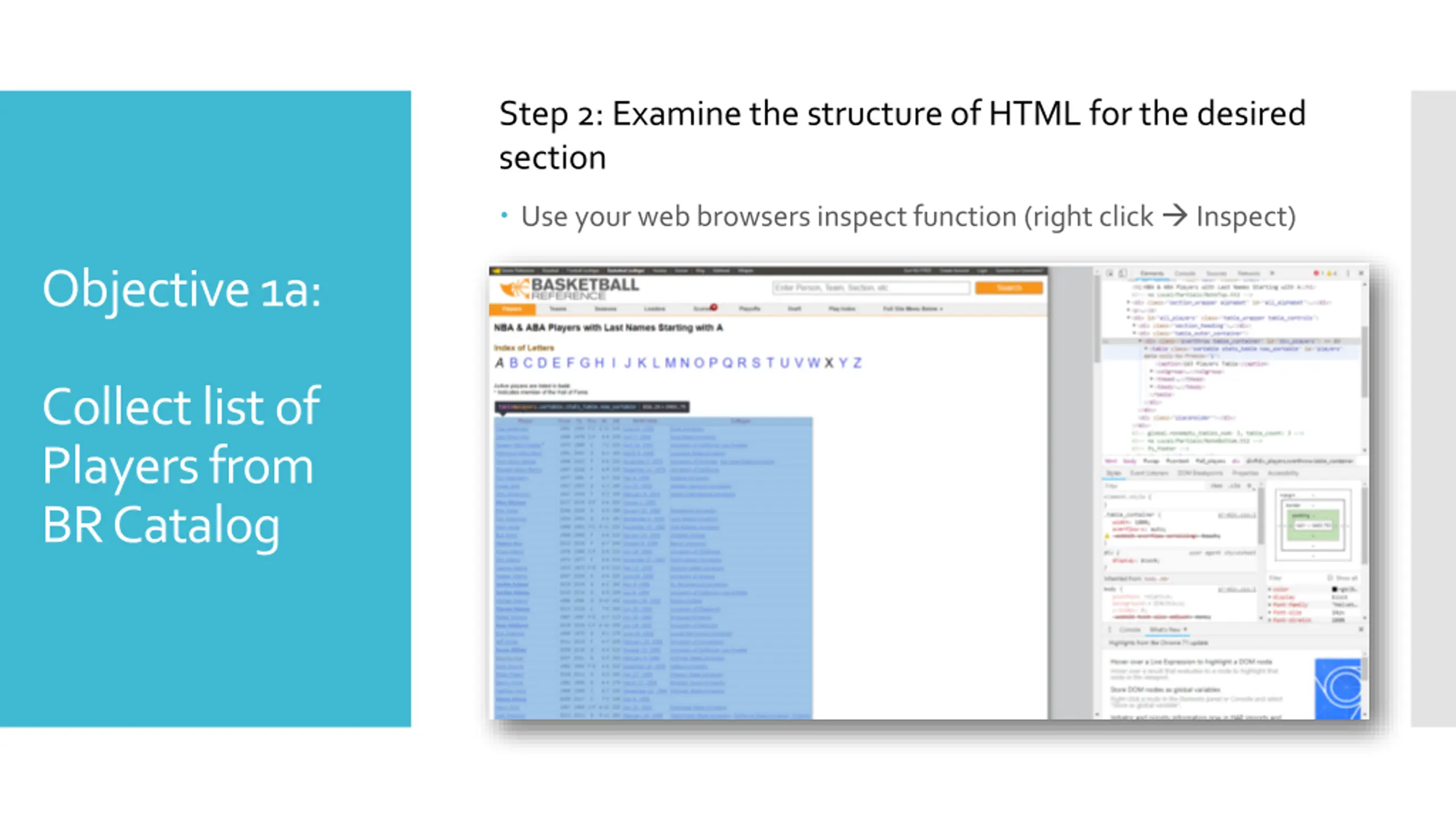This screenshot has height=819, width=1456.
Task: Click the Elements panel vertical scrollbar
Action: (1364, 362)
